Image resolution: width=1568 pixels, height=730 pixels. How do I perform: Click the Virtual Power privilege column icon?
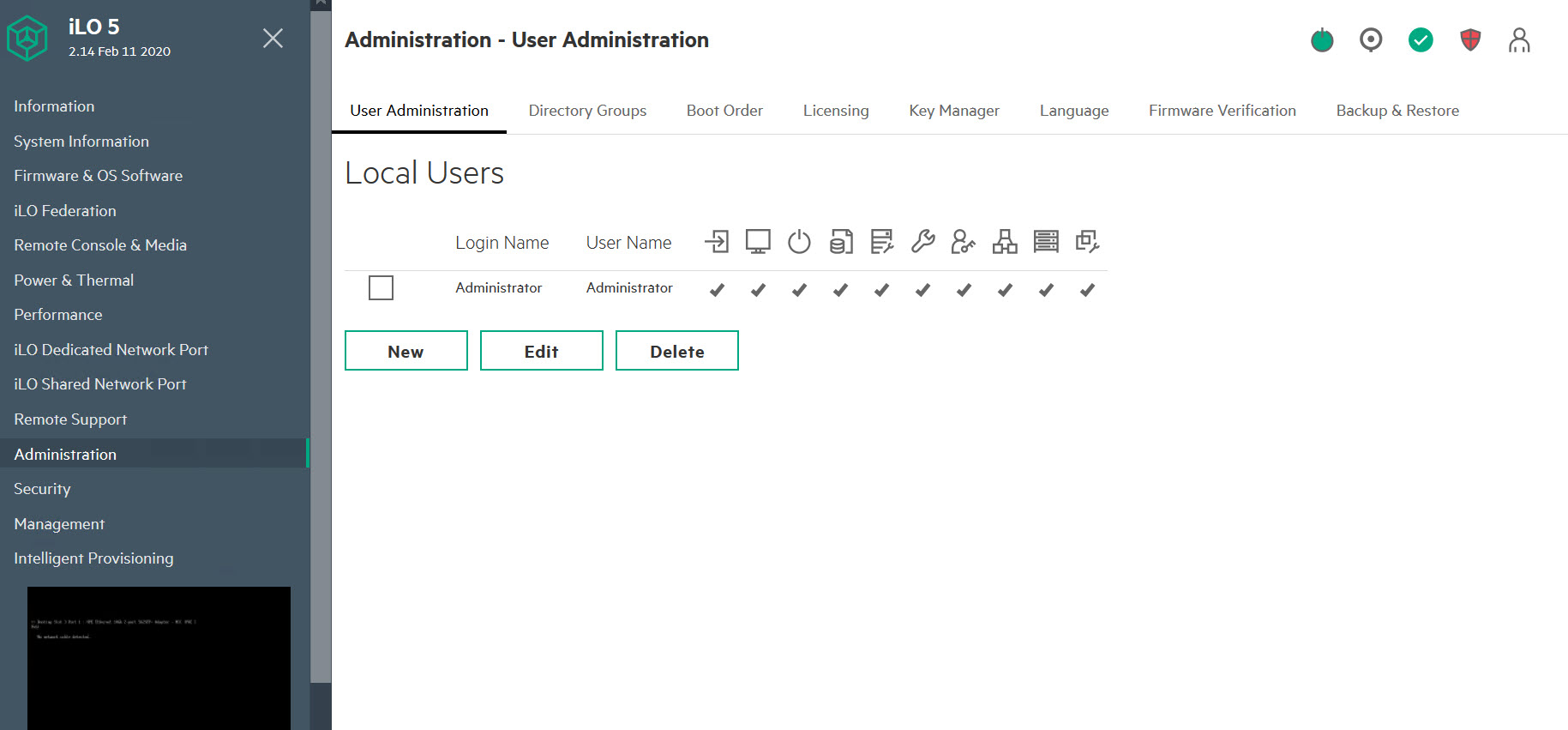pyautogui.click(x=799, y=242)
